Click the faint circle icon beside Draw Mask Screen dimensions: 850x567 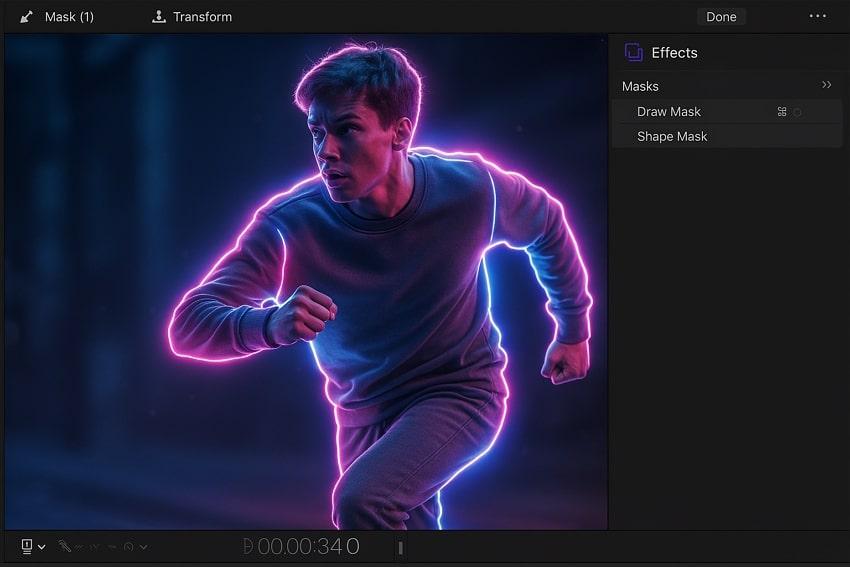coord(797,112)
